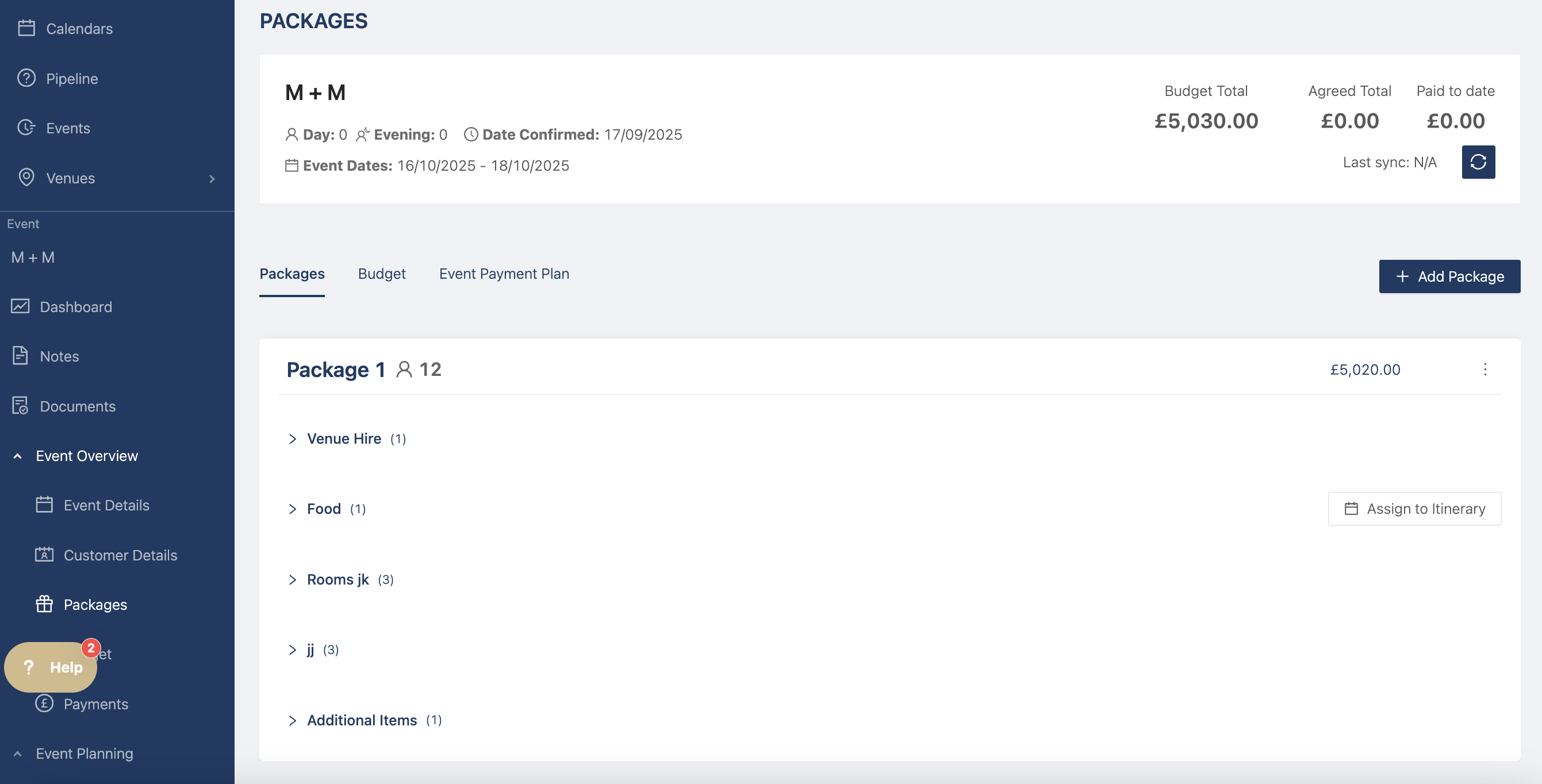The width and height of the screenshot is (1542, 784).
Task: Collapse the Event Overview sidebar group
Action: point(18,456)
